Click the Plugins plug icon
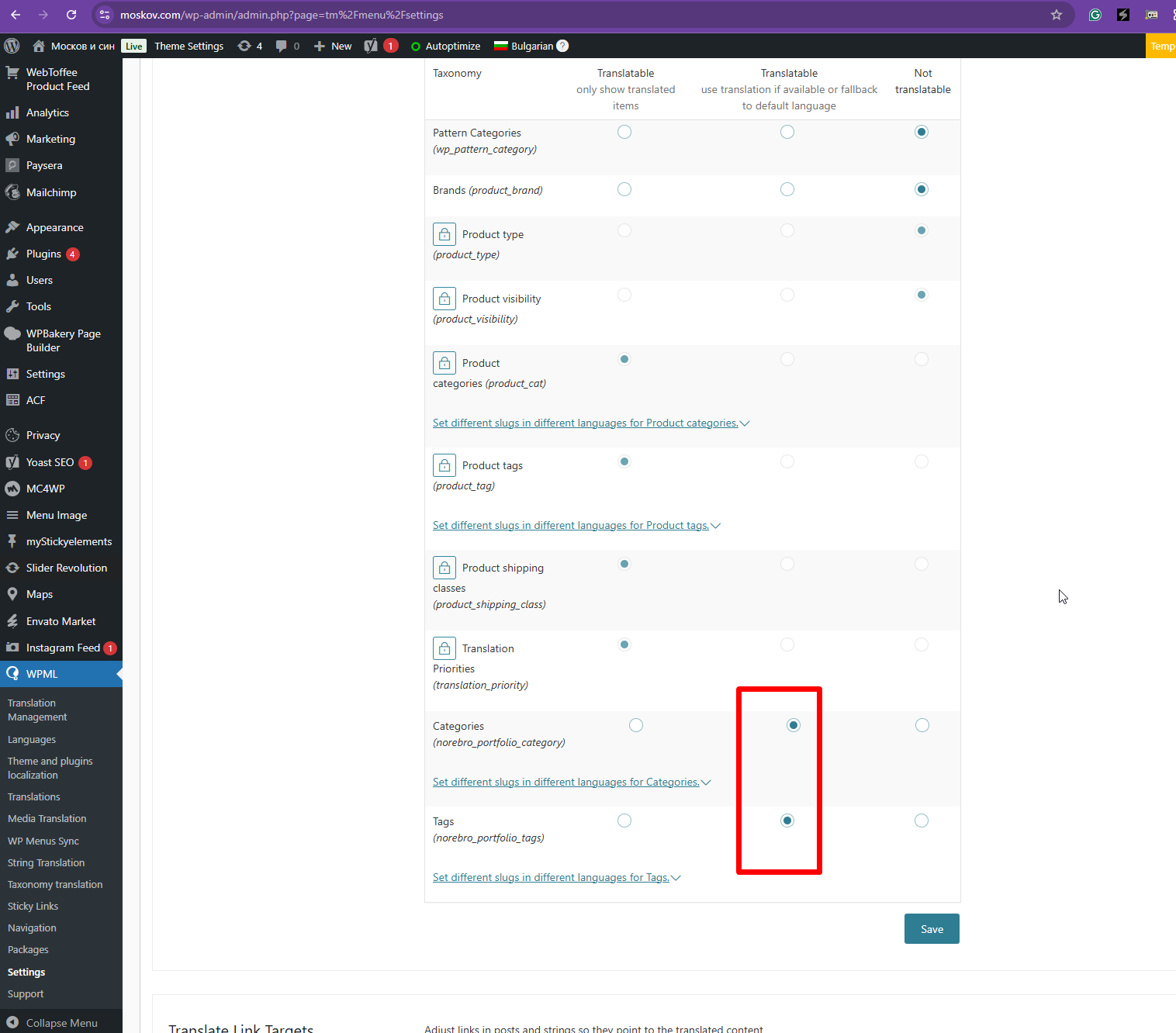 [x=12, y=254]
